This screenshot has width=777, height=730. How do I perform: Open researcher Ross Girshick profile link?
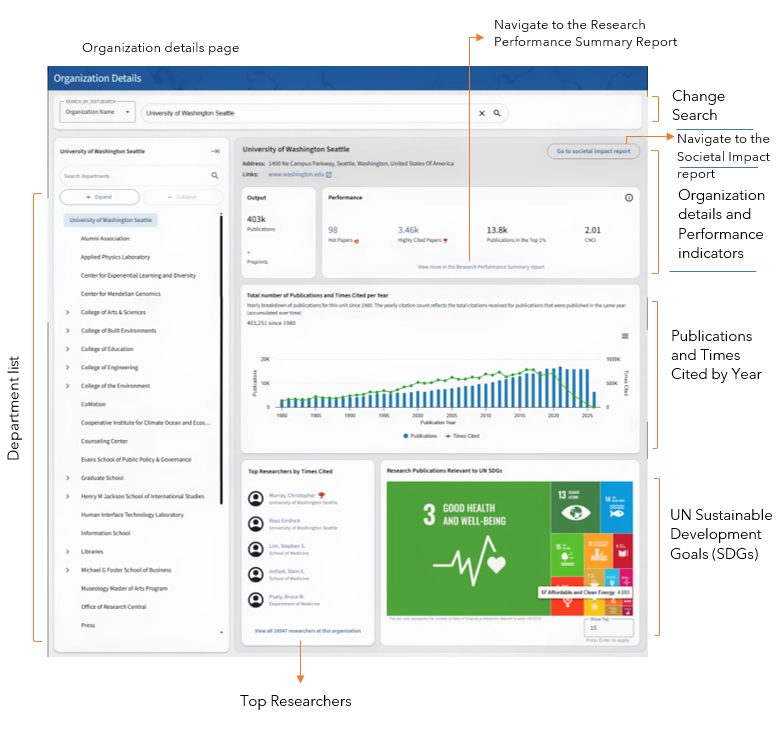[284, 520]
